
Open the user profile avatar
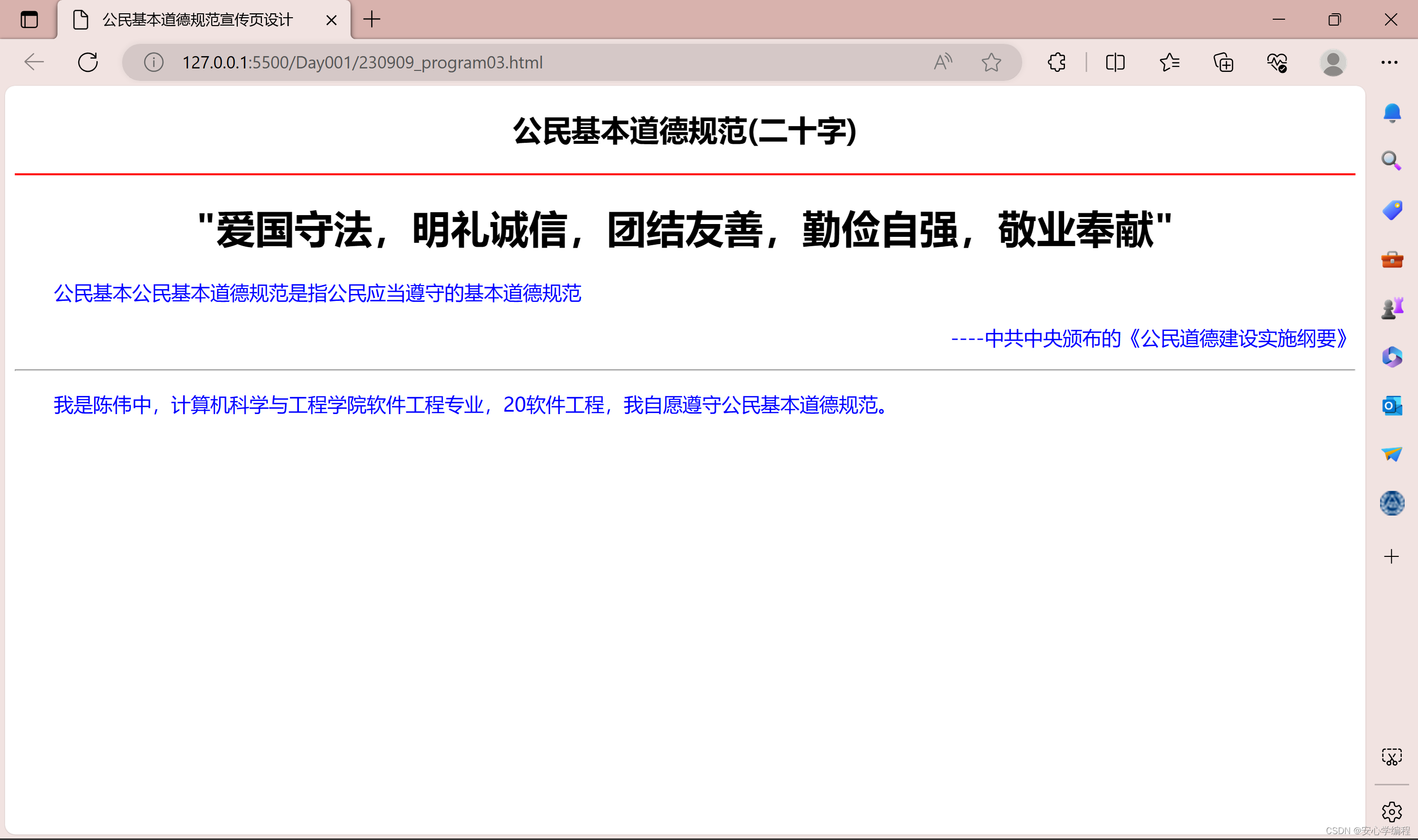point(1332,62)
